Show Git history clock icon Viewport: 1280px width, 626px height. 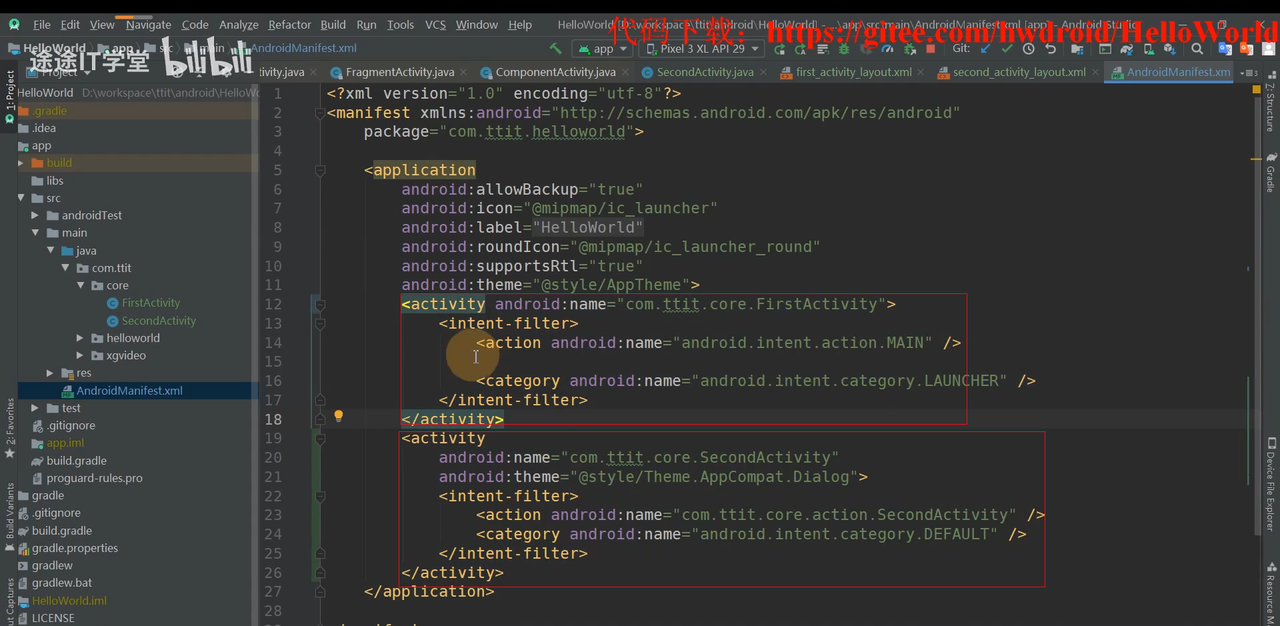tap(1028, 48)
